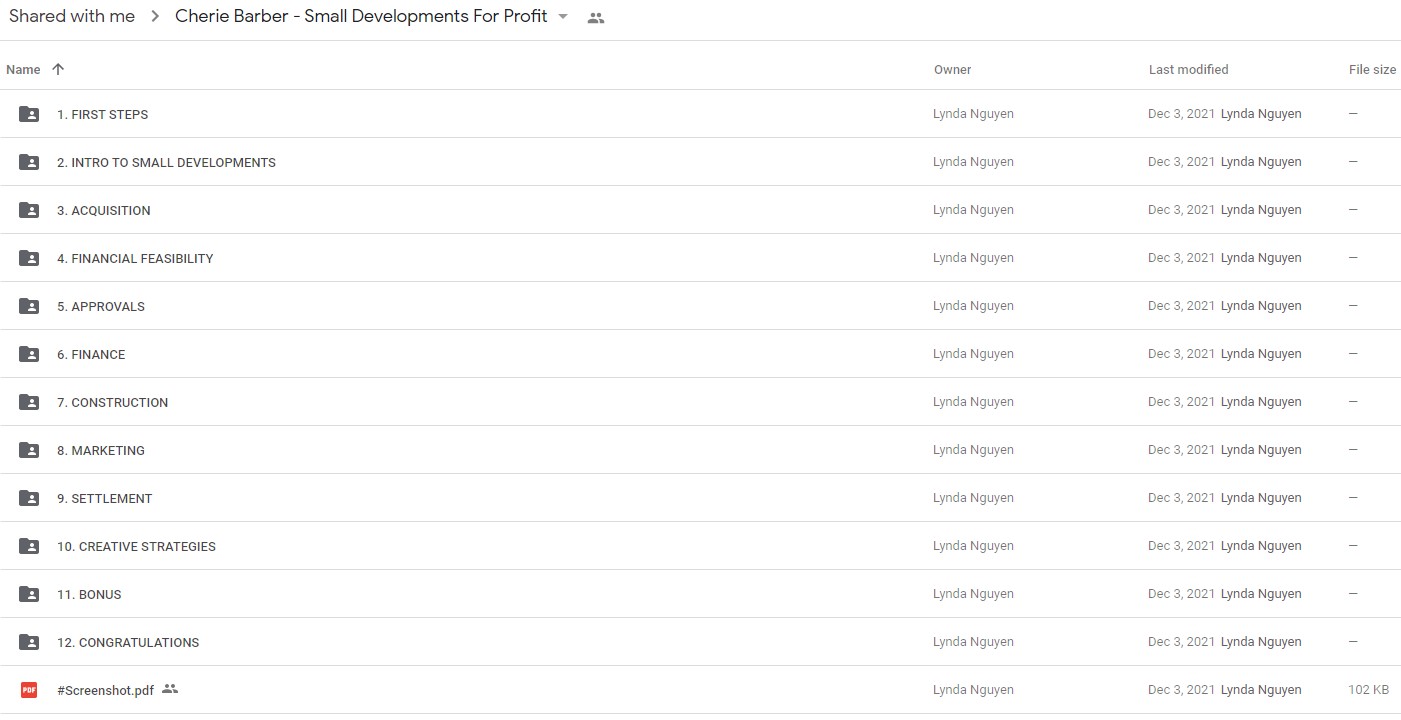1401x720 pixels.
Task: Click Dec 3, 2021 in 12. CONGRATULATIONS row
Action: point(1181,642)
